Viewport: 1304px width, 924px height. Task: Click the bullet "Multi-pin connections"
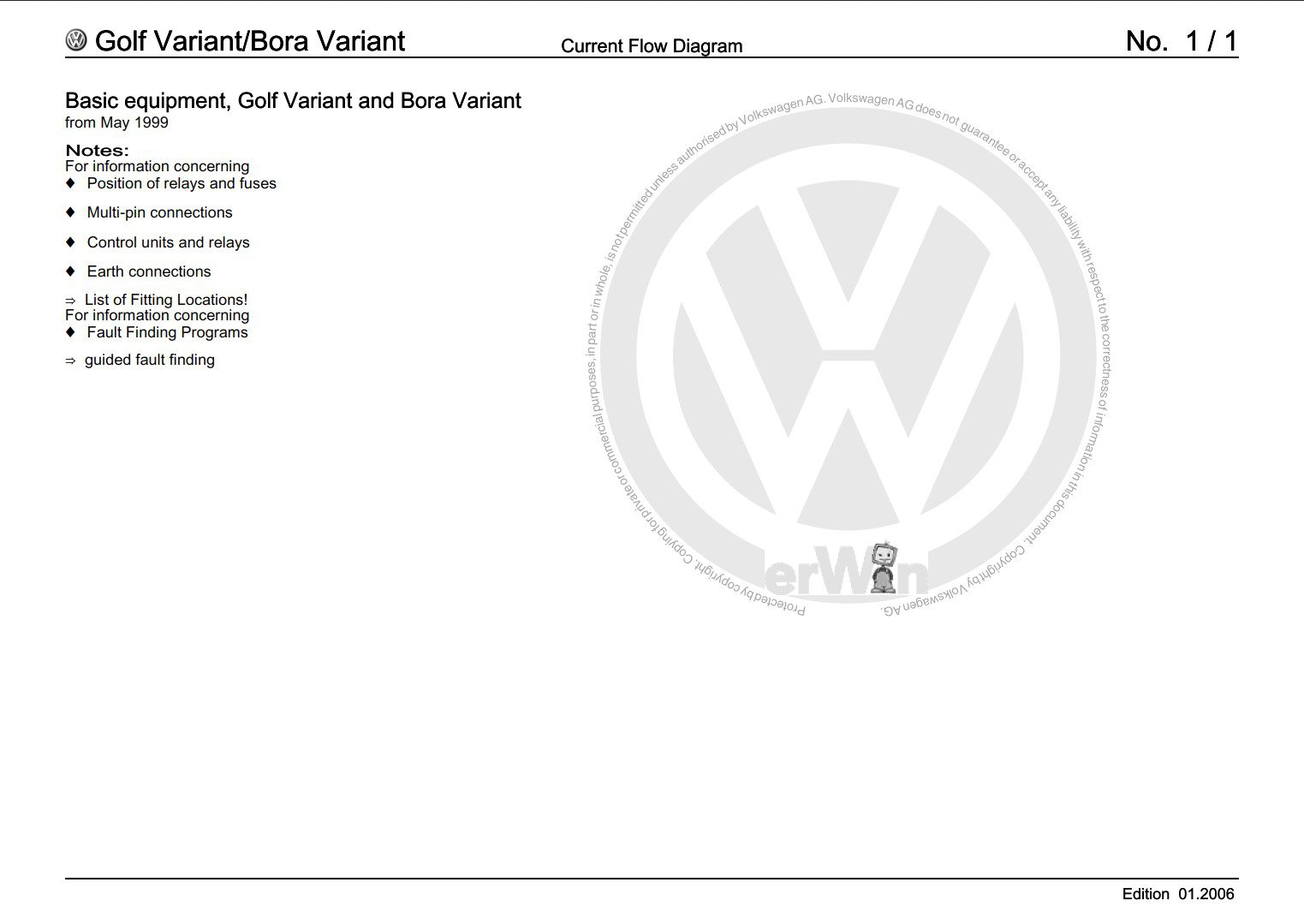[x=159, y=212]
